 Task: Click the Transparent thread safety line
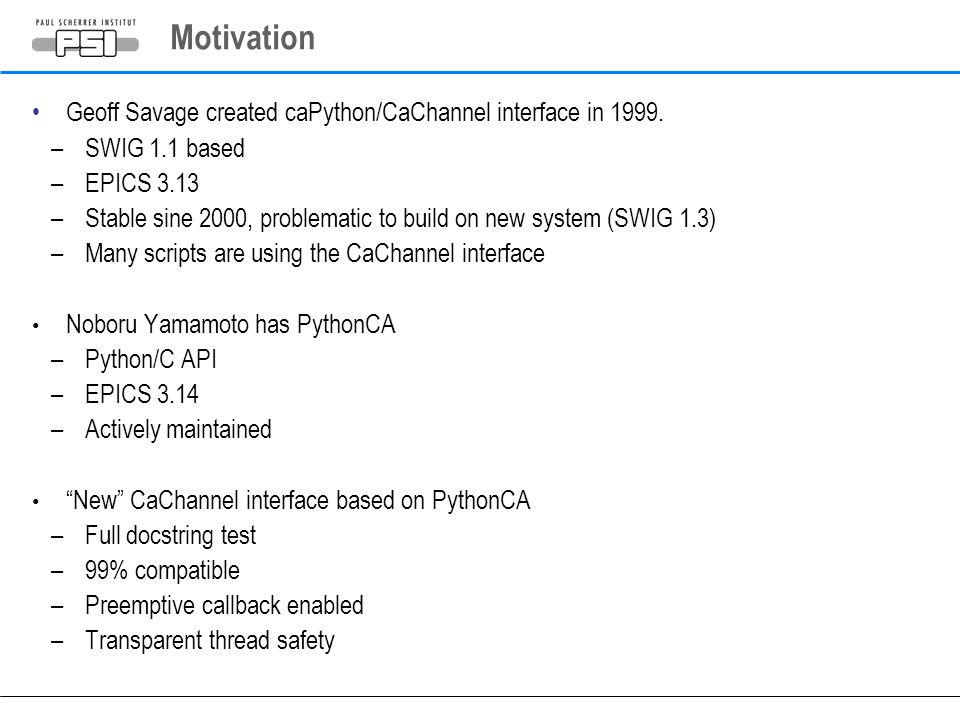pyautogui.click(x=210, y=640)
